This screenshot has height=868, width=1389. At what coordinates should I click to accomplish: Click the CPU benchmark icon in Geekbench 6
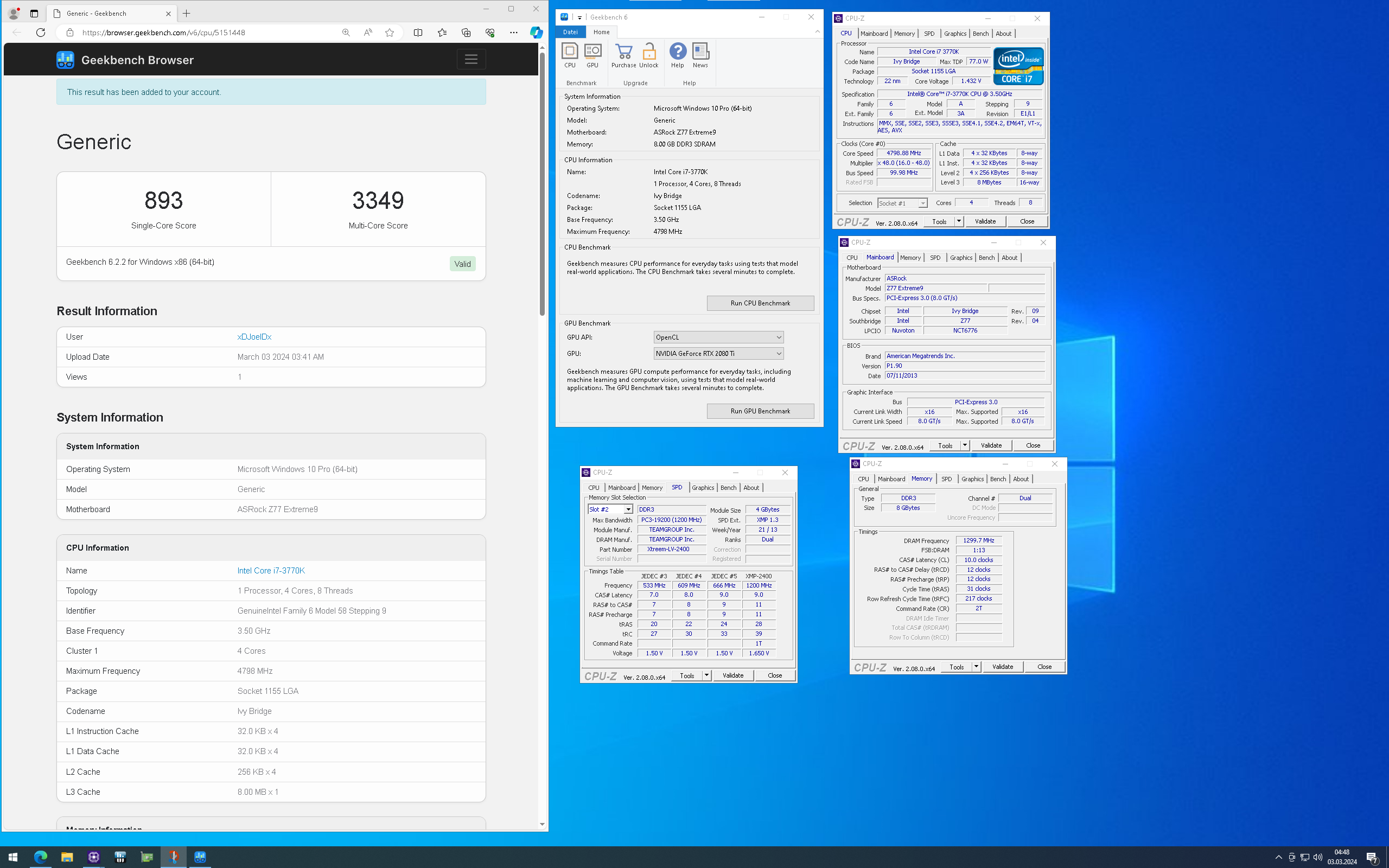pyautogui.click(x=569, y=56)
